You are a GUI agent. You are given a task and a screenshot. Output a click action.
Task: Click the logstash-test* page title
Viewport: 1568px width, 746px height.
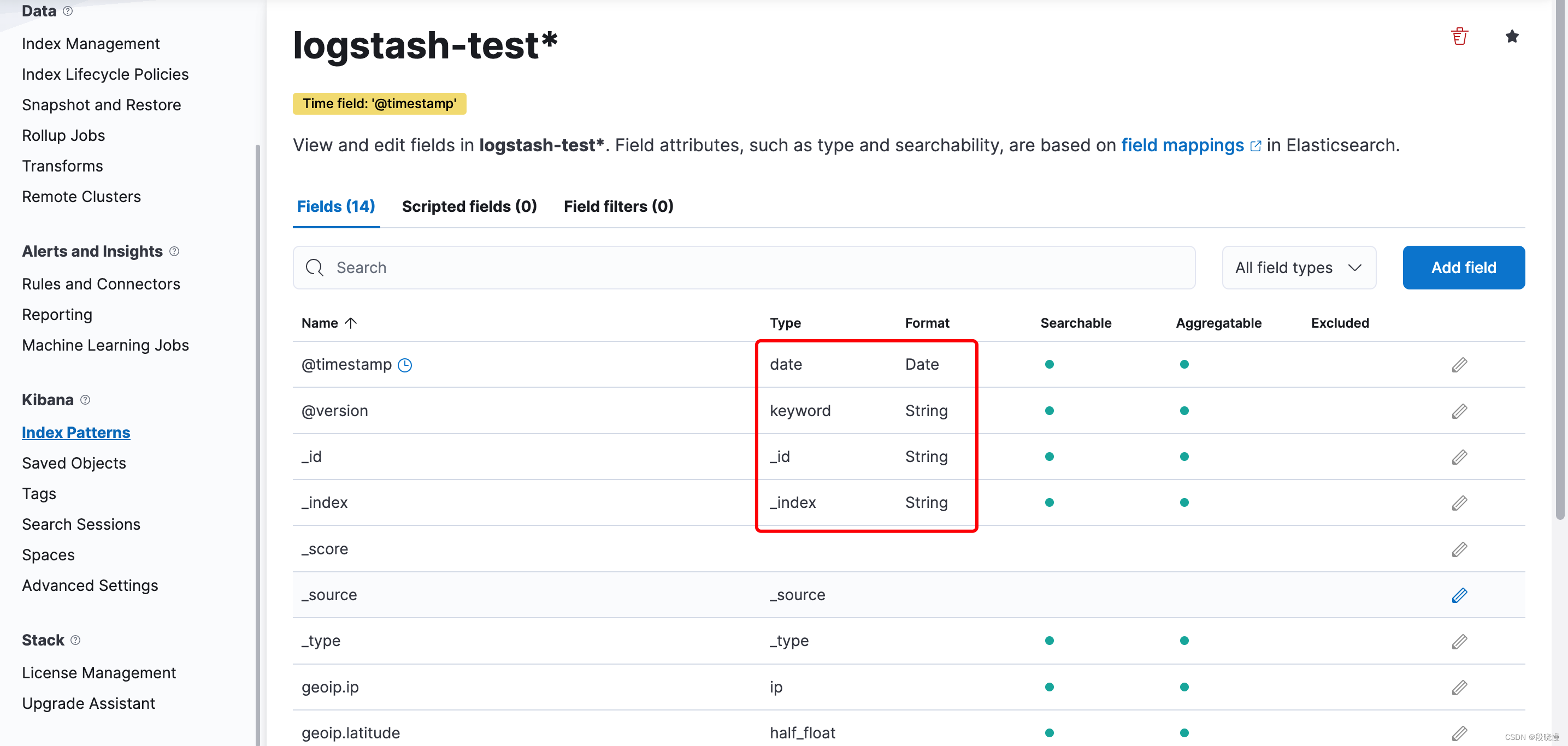(425, 46)
